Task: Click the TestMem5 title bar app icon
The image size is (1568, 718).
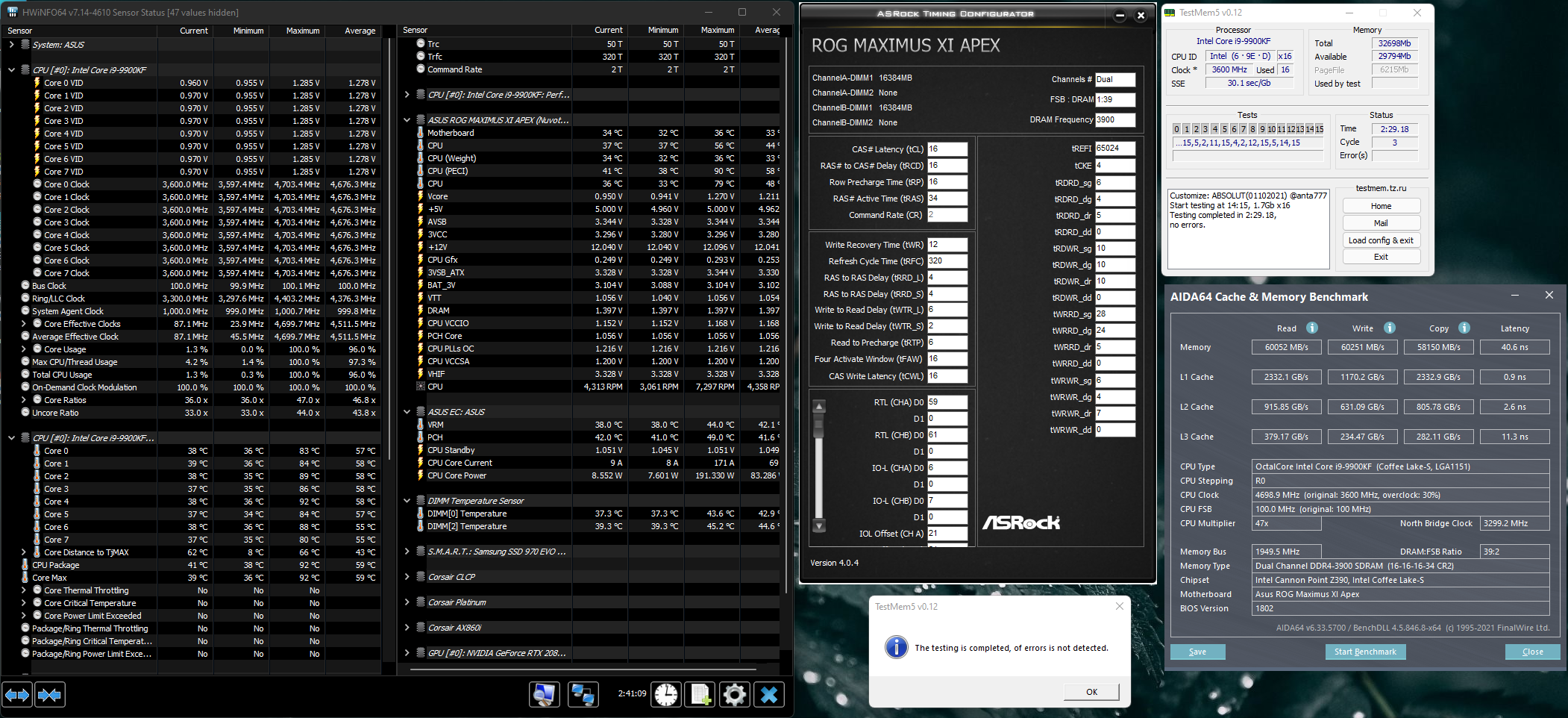Action: pos(1170,13)
